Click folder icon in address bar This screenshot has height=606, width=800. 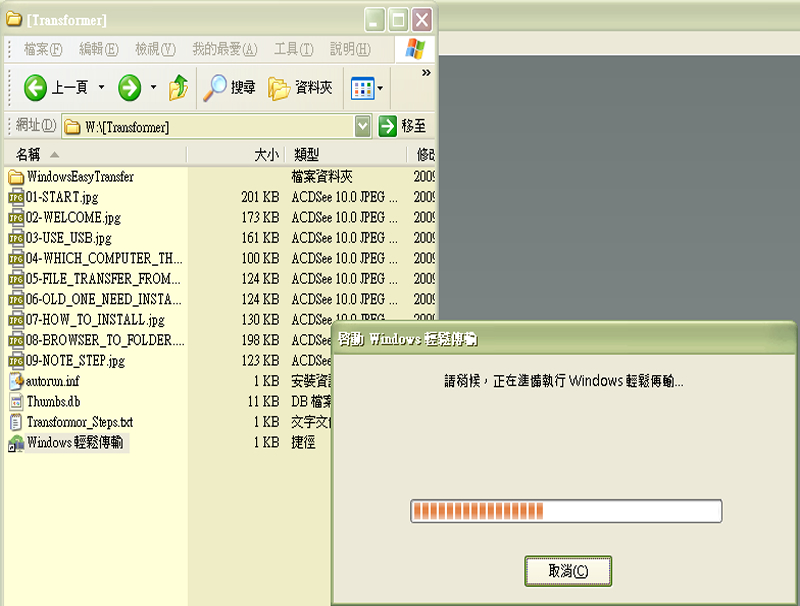click(72, 127)
